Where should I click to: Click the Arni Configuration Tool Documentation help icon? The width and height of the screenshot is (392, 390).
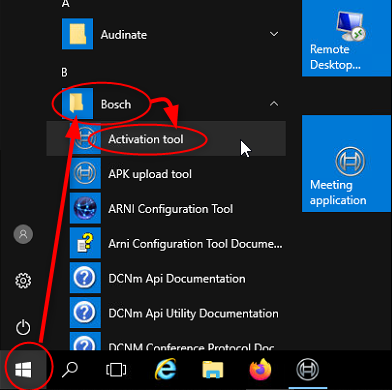pos(85,243)
